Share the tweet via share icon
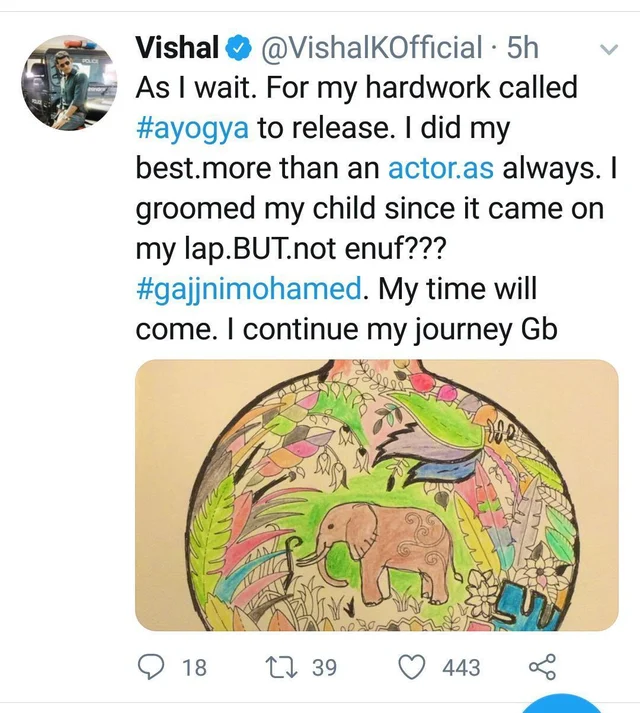Image resolution: width=640 pixels, height=713 pixels. pyautogui.click(x=542, y=667)
